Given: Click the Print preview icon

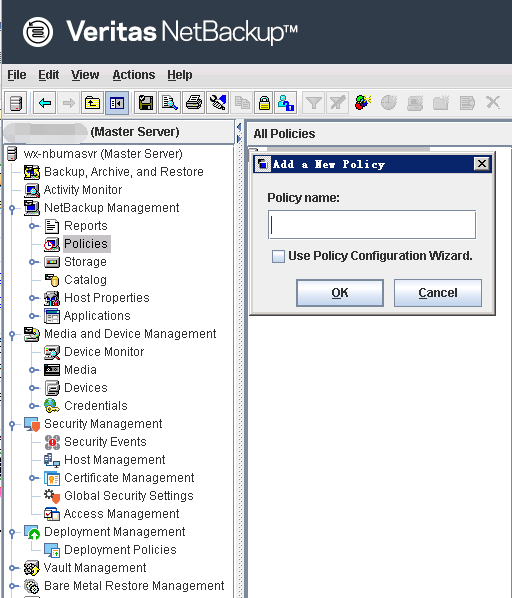Looking at the screenshot, I should coord(170,103).
